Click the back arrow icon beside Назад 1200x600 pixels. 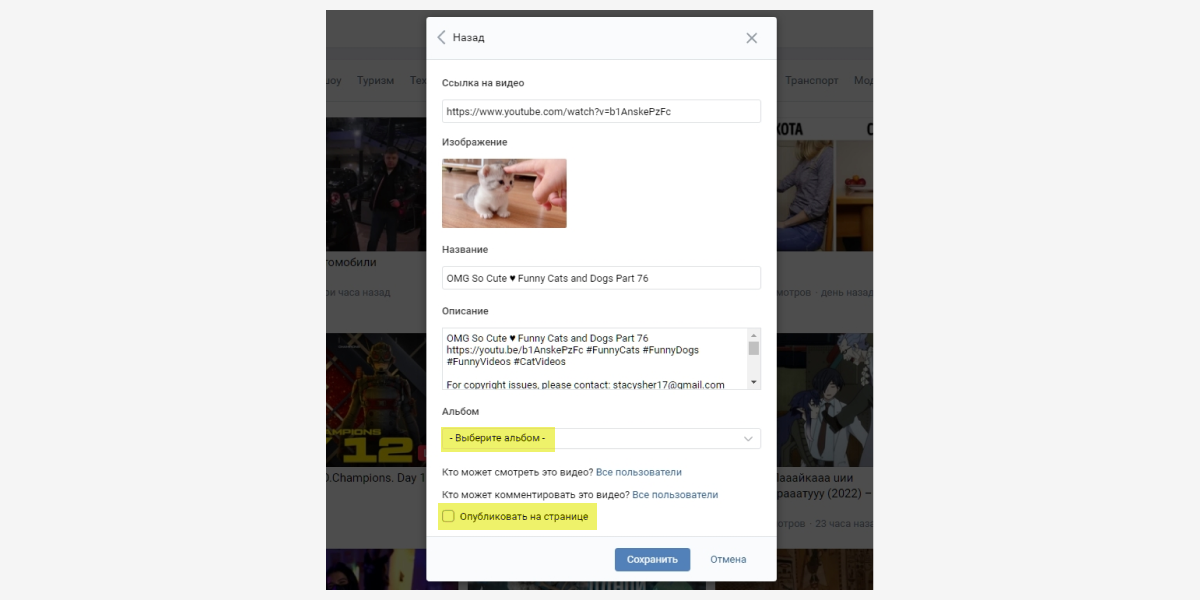tap(441, 38)
